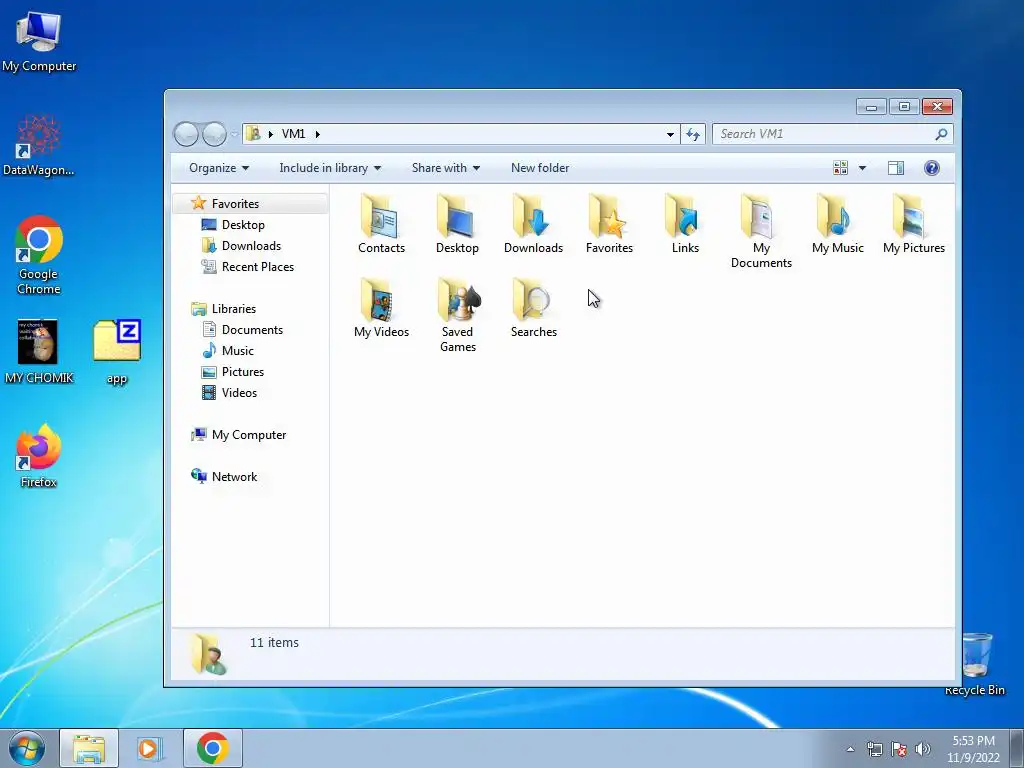1024x768 pixels.
Task: Click the Forward navigation arrow
Action: 214,134
